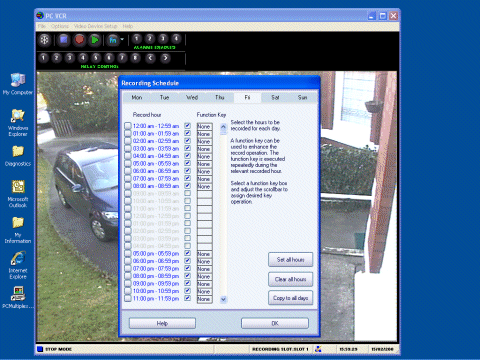480x360 pixels.
Task: Click the square box before 02:00 am - 02:59 am
Action: coord(128,141)
